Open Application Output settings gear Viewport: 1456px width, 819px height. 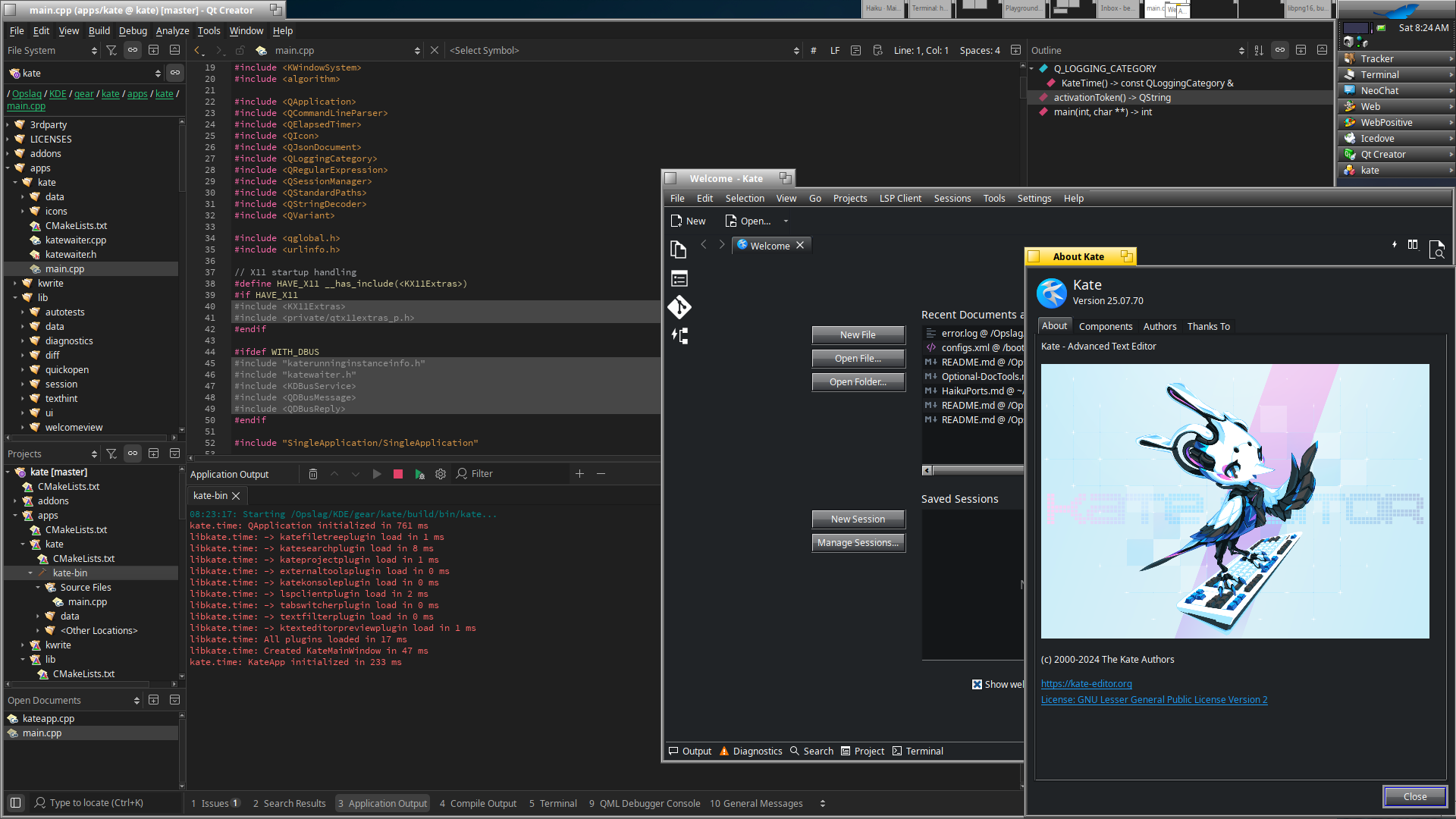pos(441,474)
